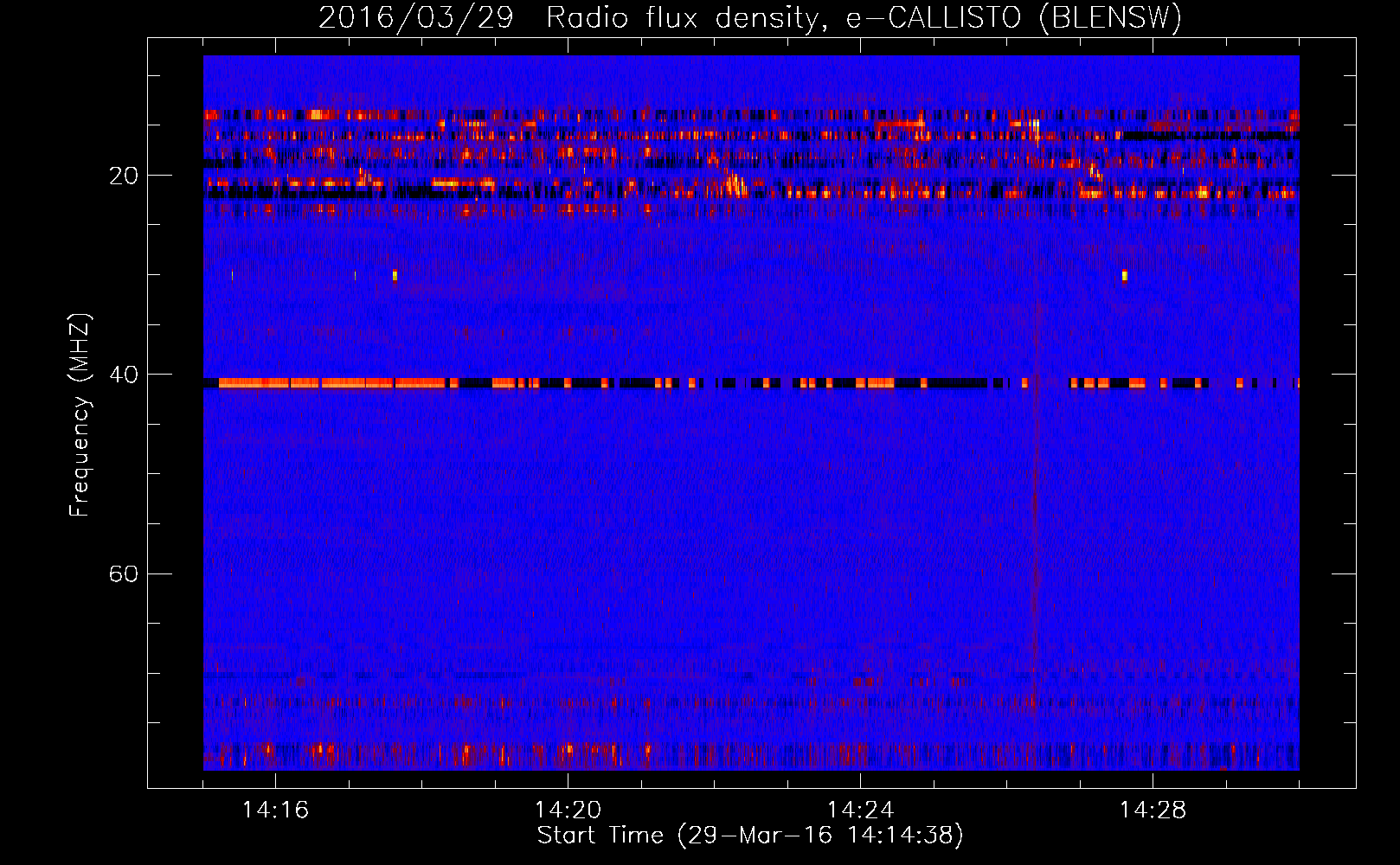Click the 14:28 time tick label
The image size is (1400, 865).
(x=1153, y=810)
